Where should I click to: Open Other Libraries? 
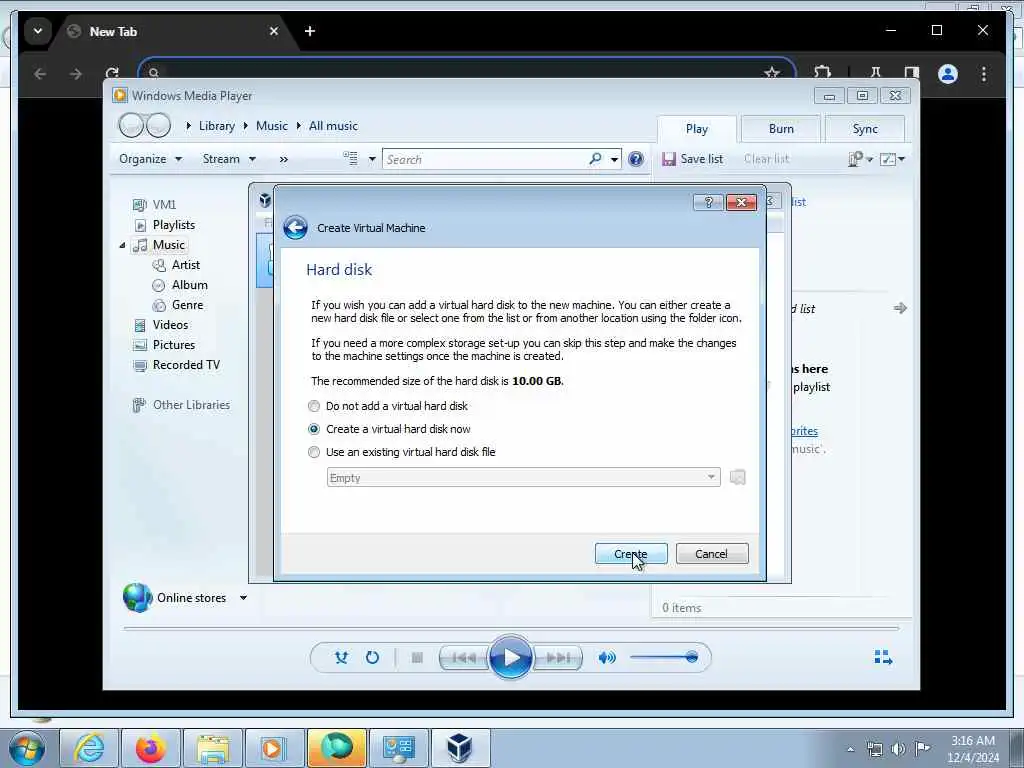tap(182, 405)
